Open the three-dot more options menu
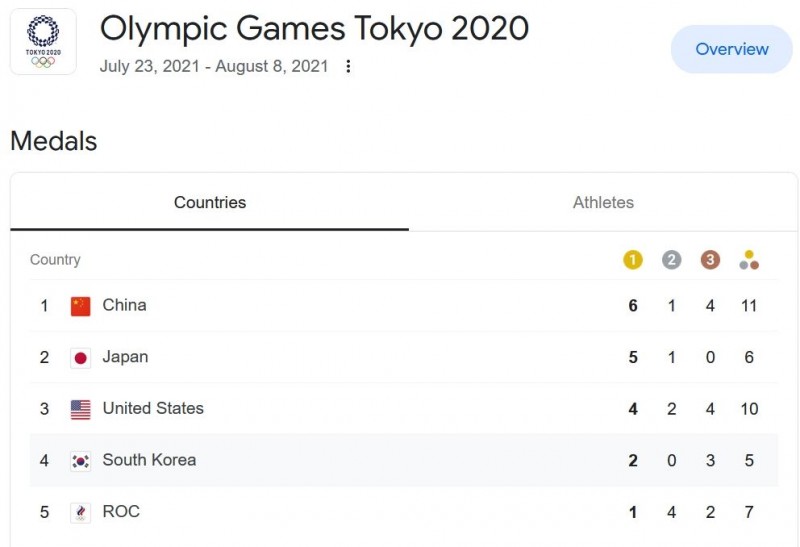This screenshot has width=800, height=547. tap(348, 66)
